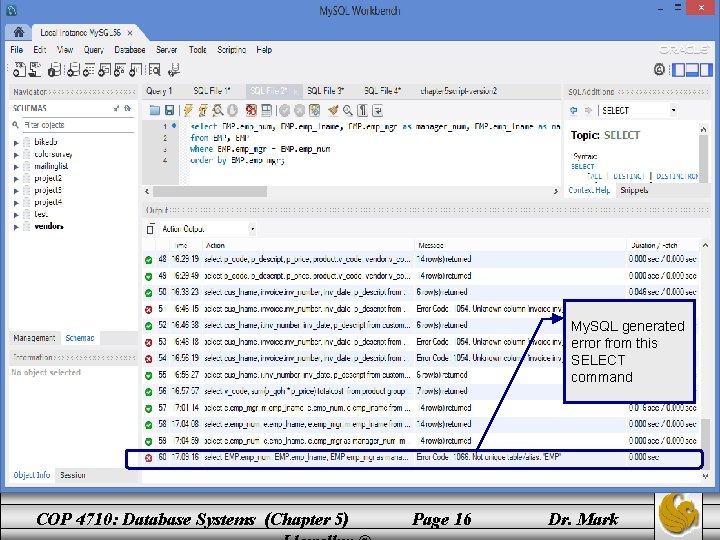Toggle the auto-commit mode icon

(315, 110)
